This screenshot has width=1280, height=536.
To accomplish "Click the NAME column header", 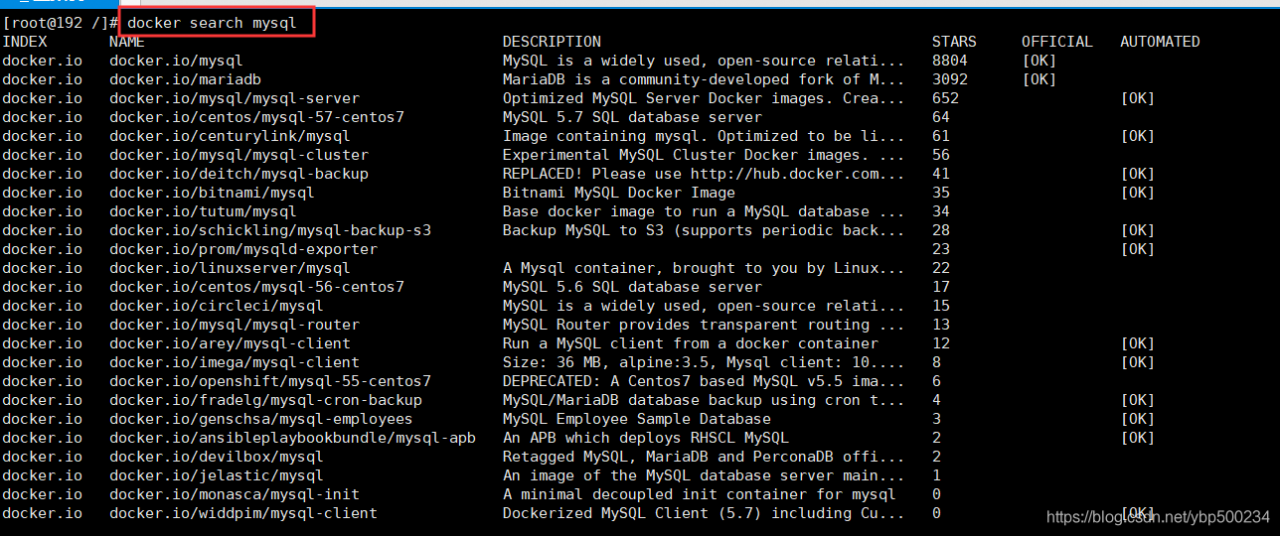I will 127,42.
